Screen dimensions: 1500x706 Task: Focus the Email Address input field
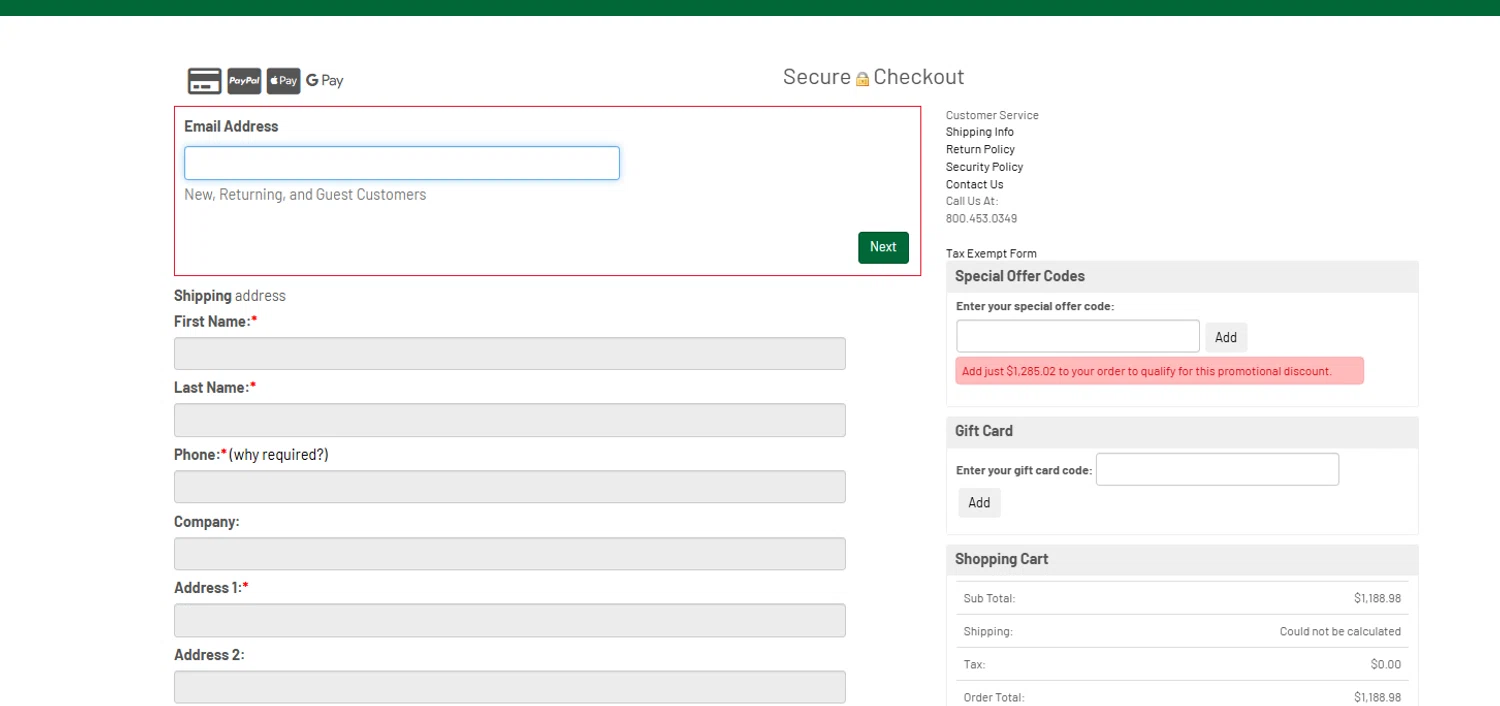[x=402, y=163]
